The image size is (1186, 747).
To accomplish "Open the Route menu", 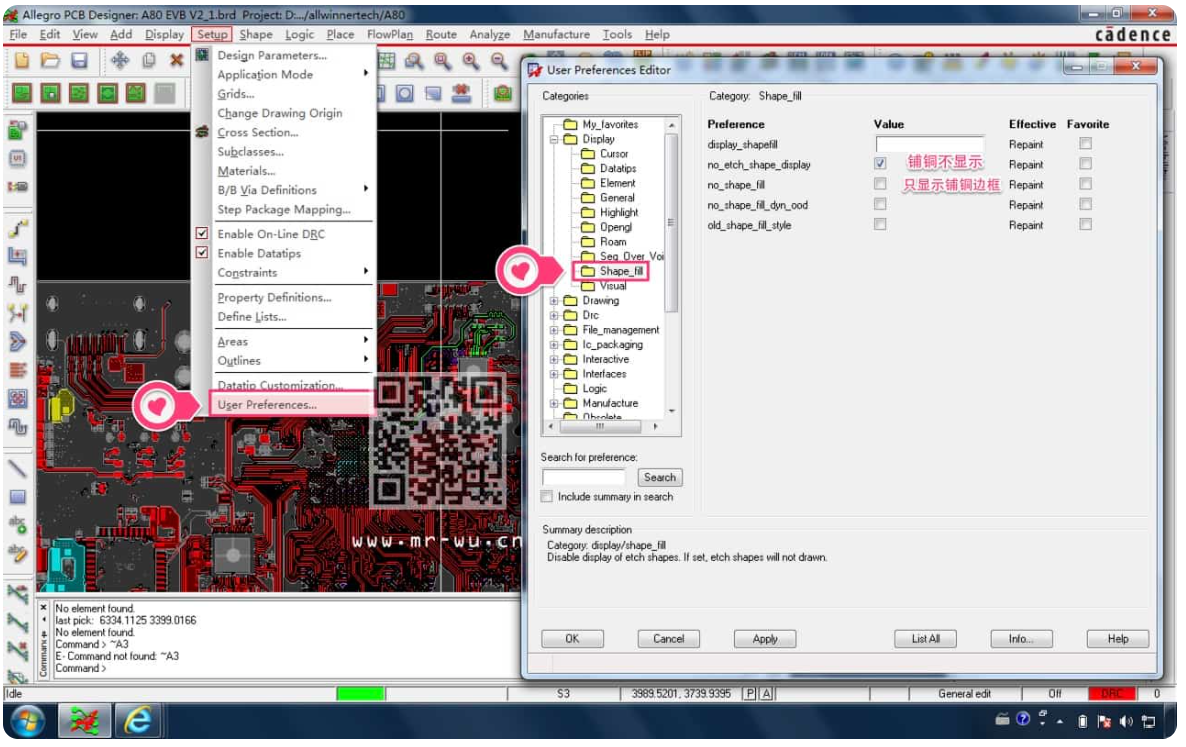I will [441, 35].
